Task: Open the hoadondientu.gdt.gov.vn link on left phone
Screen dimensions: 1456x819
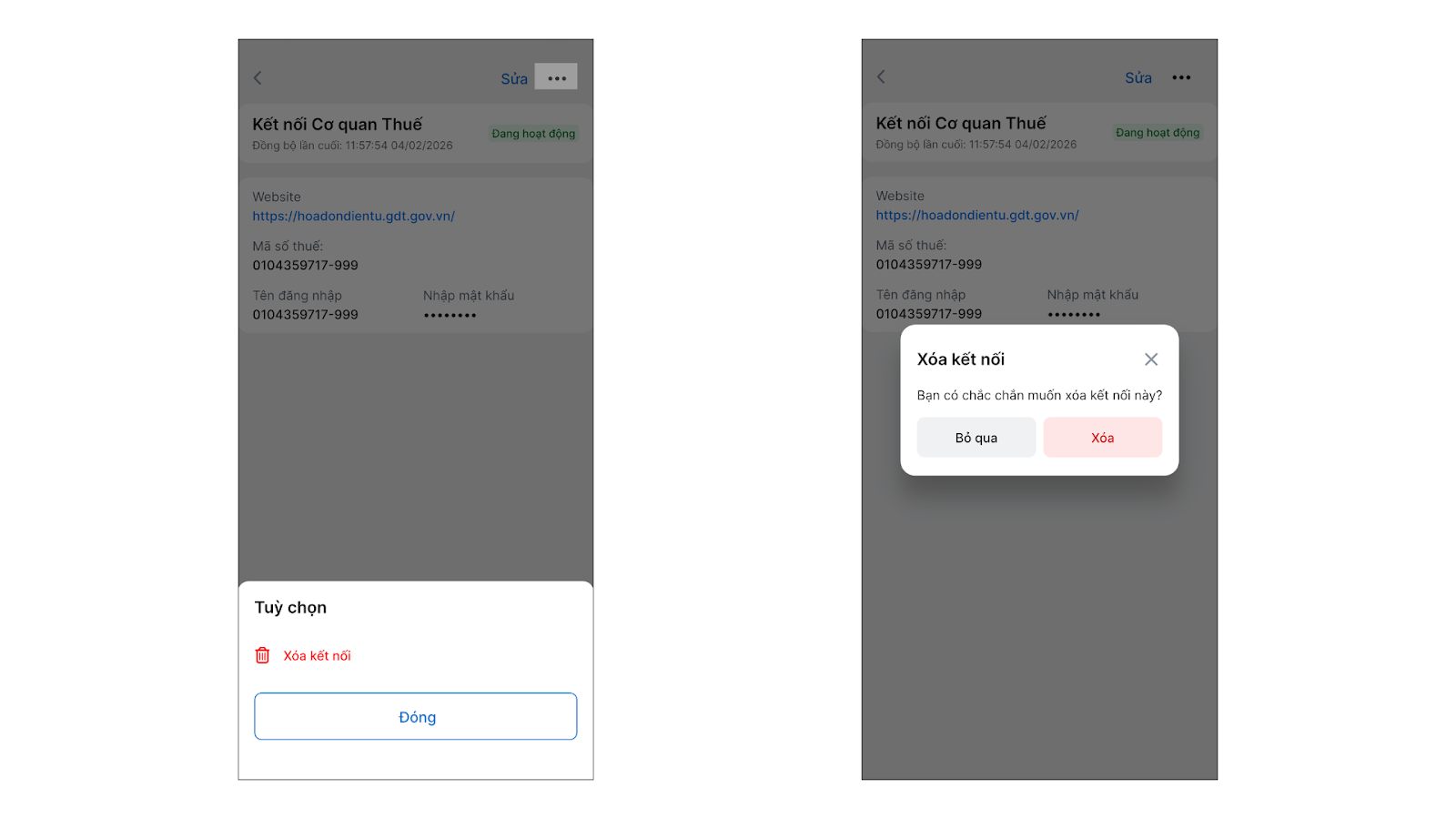Action: pyautogui.click(x=353, y=217)
